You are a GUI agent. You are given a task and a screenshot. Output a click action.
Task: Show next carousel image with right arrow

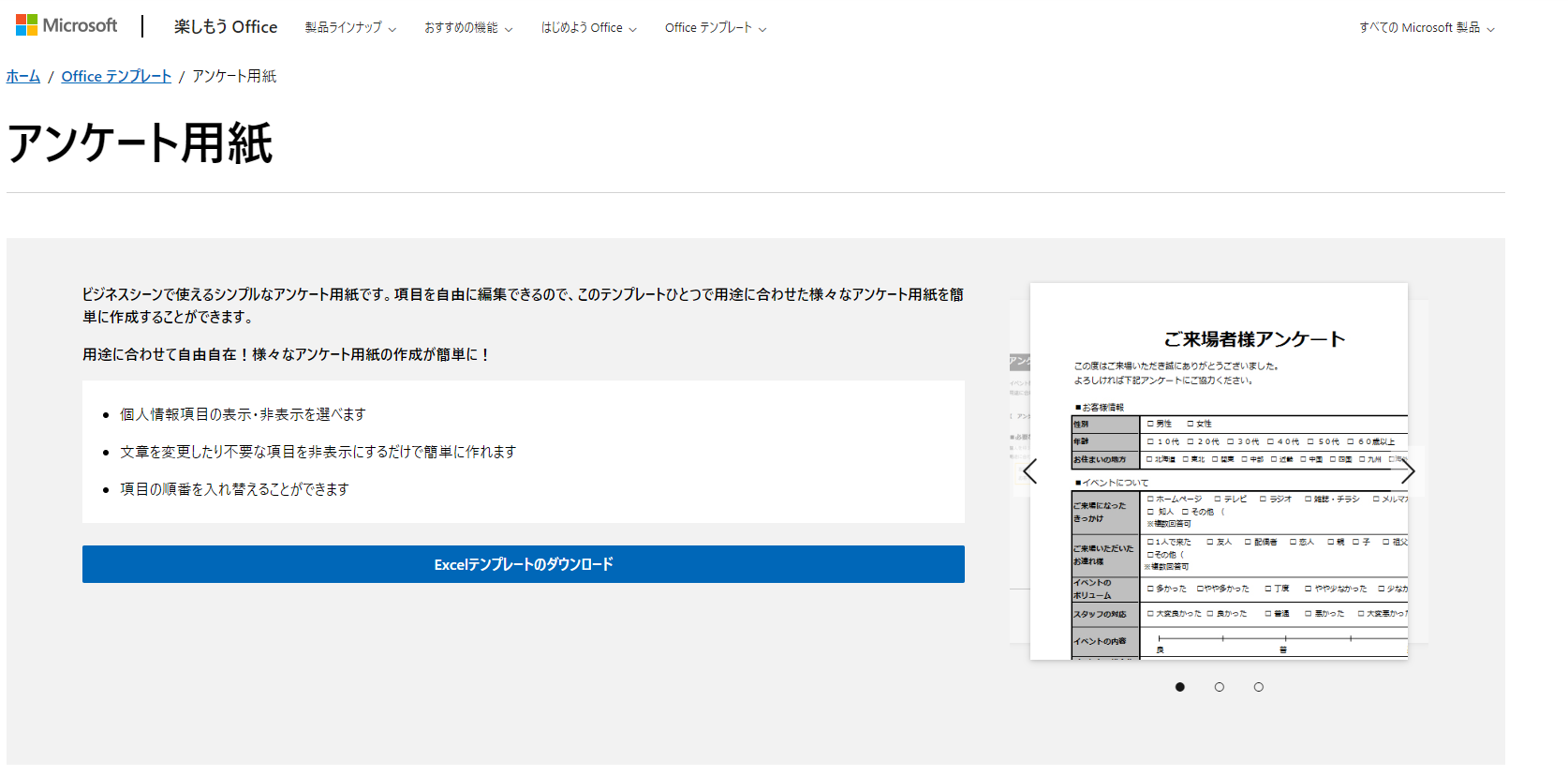tap(1407, 471)
